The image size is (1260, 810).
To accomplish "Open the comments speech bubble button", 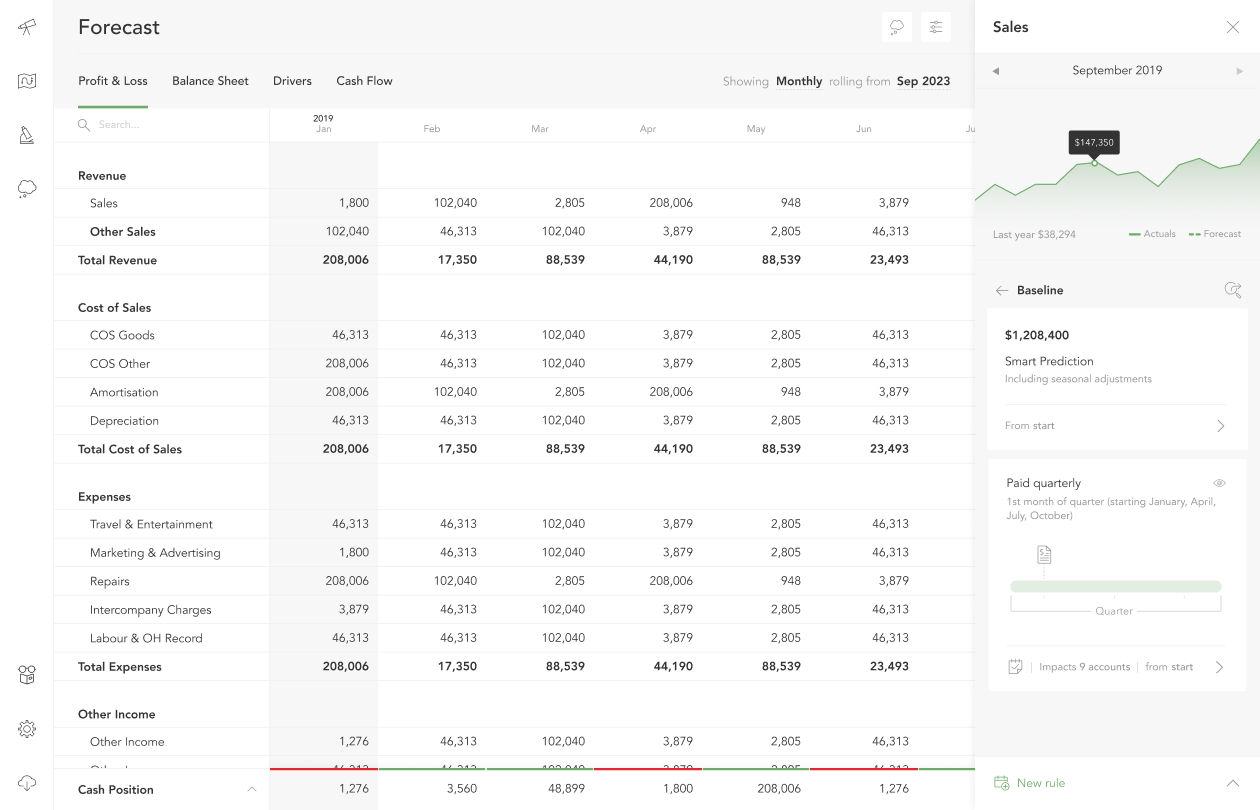I will click(x=896, y=27).
